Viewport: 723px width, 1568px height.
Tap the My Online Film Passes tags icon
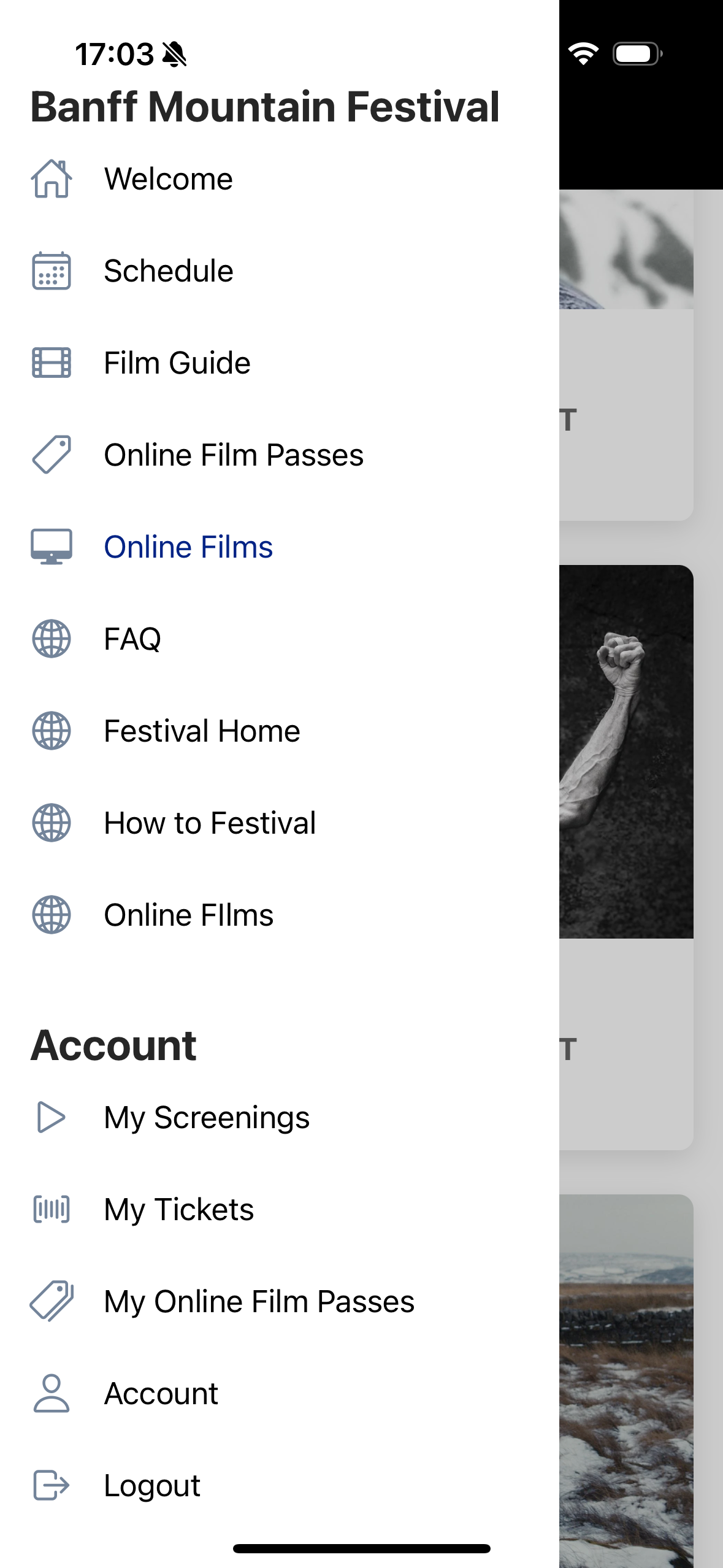click(x=52, y=1301)
